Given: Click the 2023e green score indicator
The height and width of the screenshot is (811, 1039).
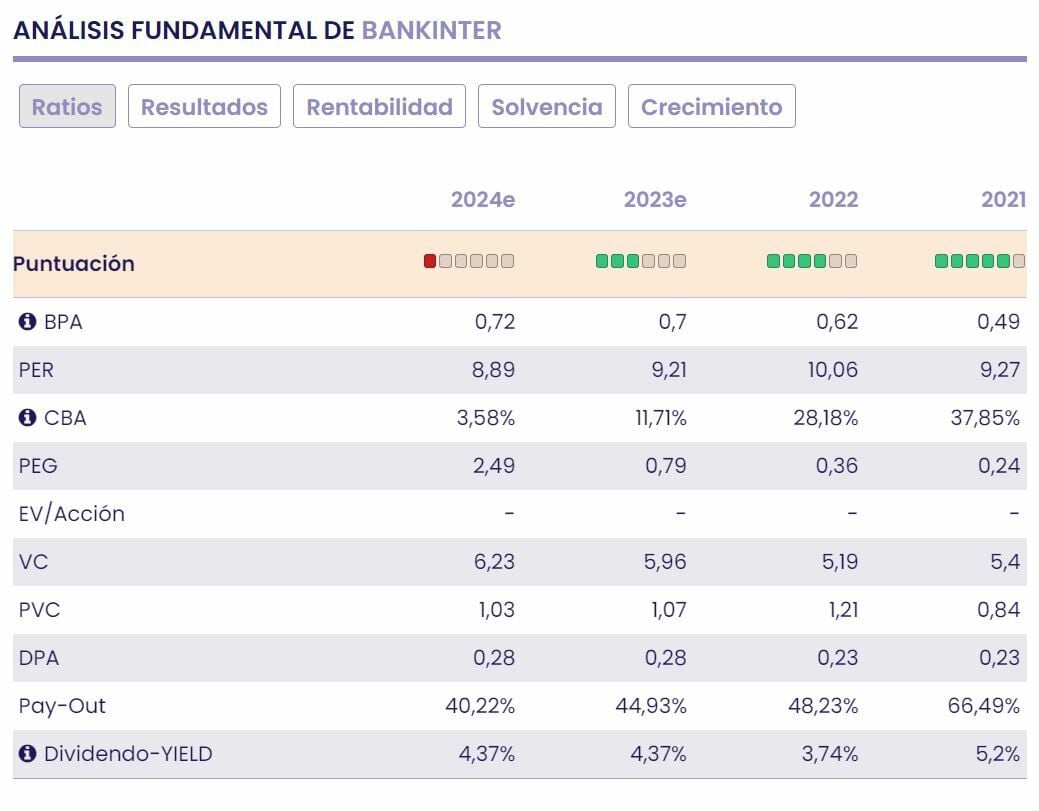Looking at the screenshot, I should (641, 261).
